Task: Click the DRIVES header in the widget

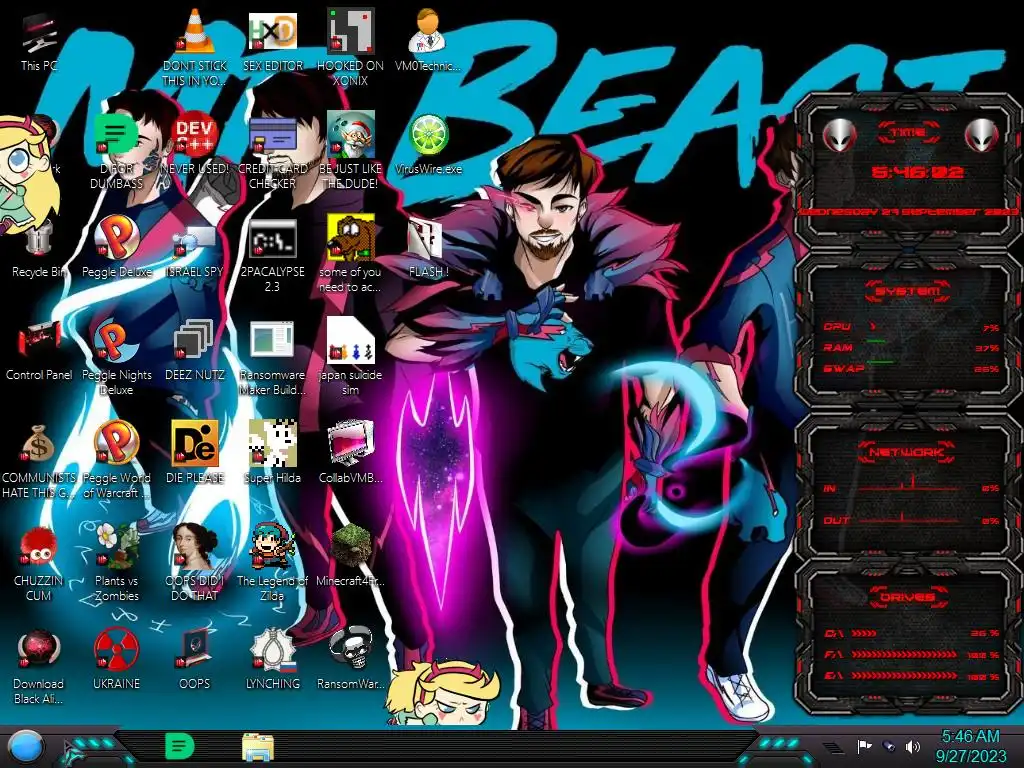Action: pyautogui.click(x=908, y=597)
